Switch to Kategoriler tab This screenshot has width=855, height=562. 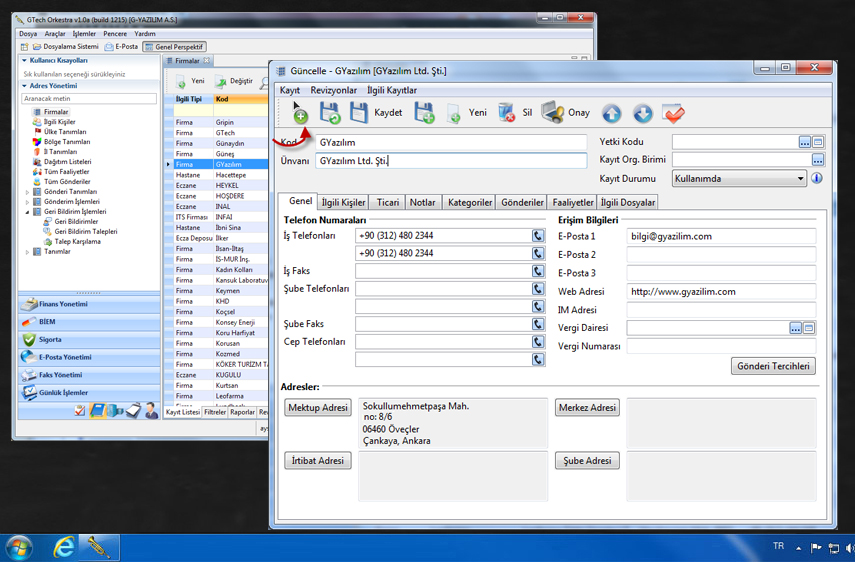pos(469,202)
